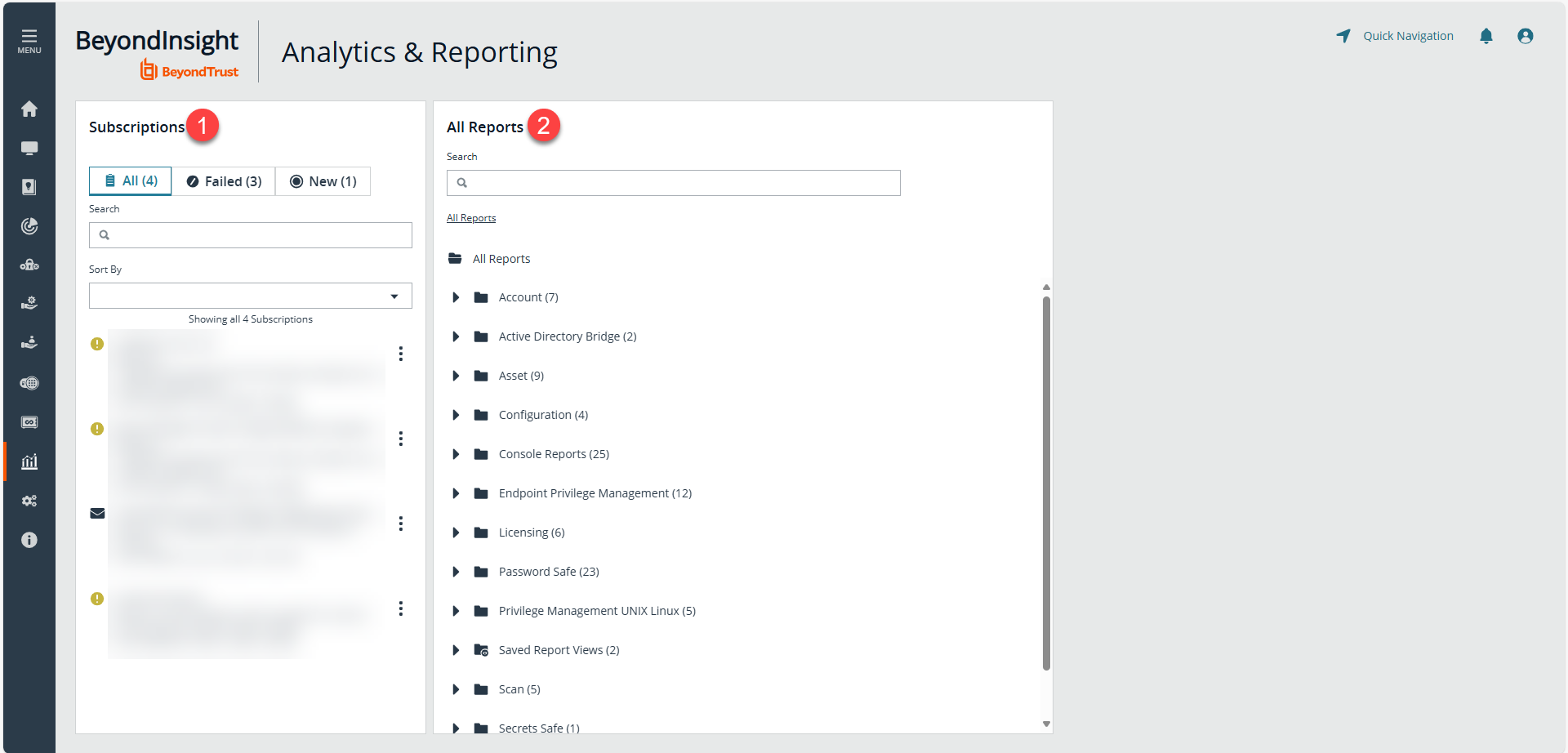
Task: Expand the Scan folder
Action: pyautogui.click(x=456, y=689)
